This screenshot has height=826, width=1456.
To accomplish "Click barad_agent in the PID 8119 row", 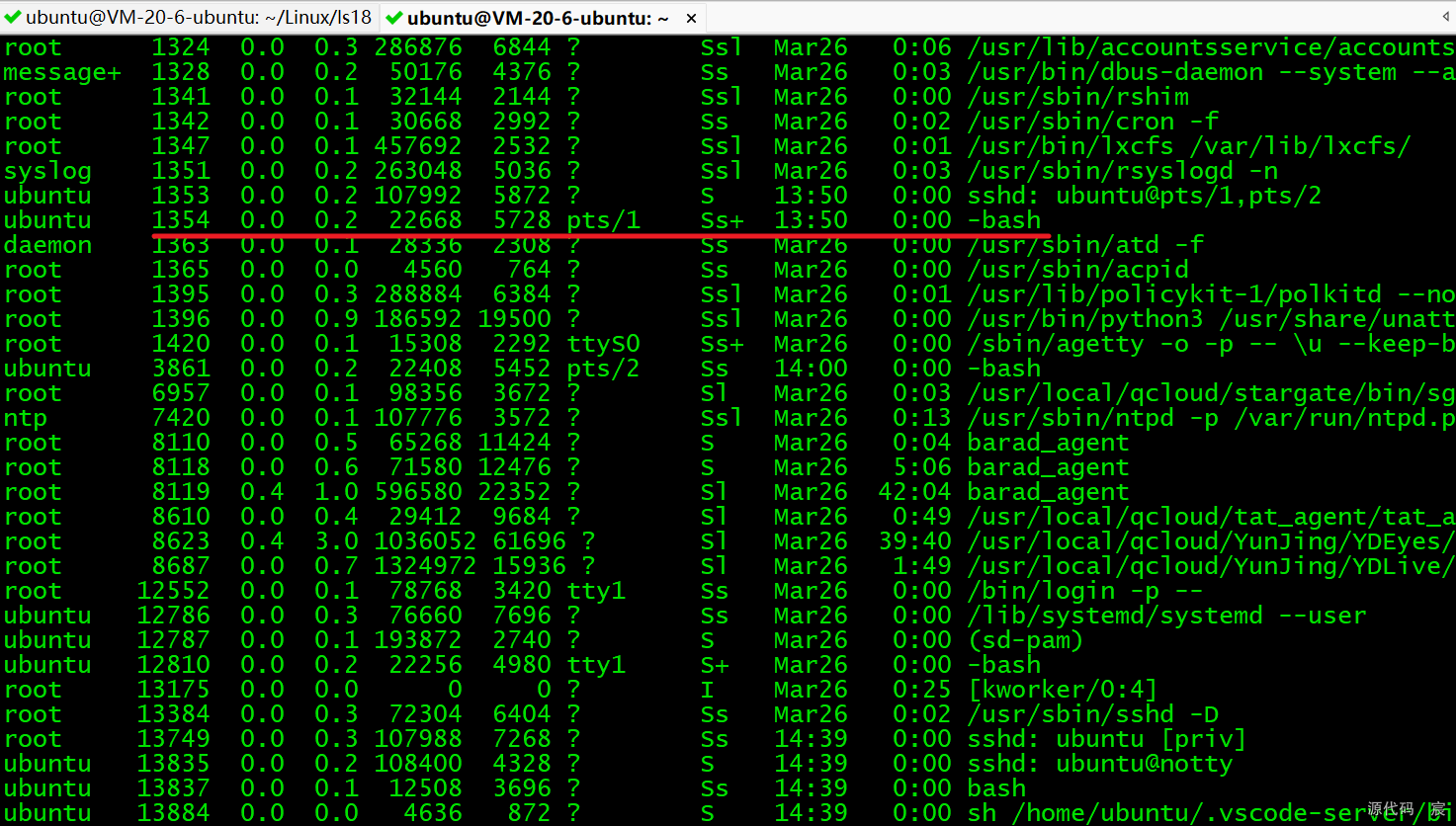I will coord(1048,492).
